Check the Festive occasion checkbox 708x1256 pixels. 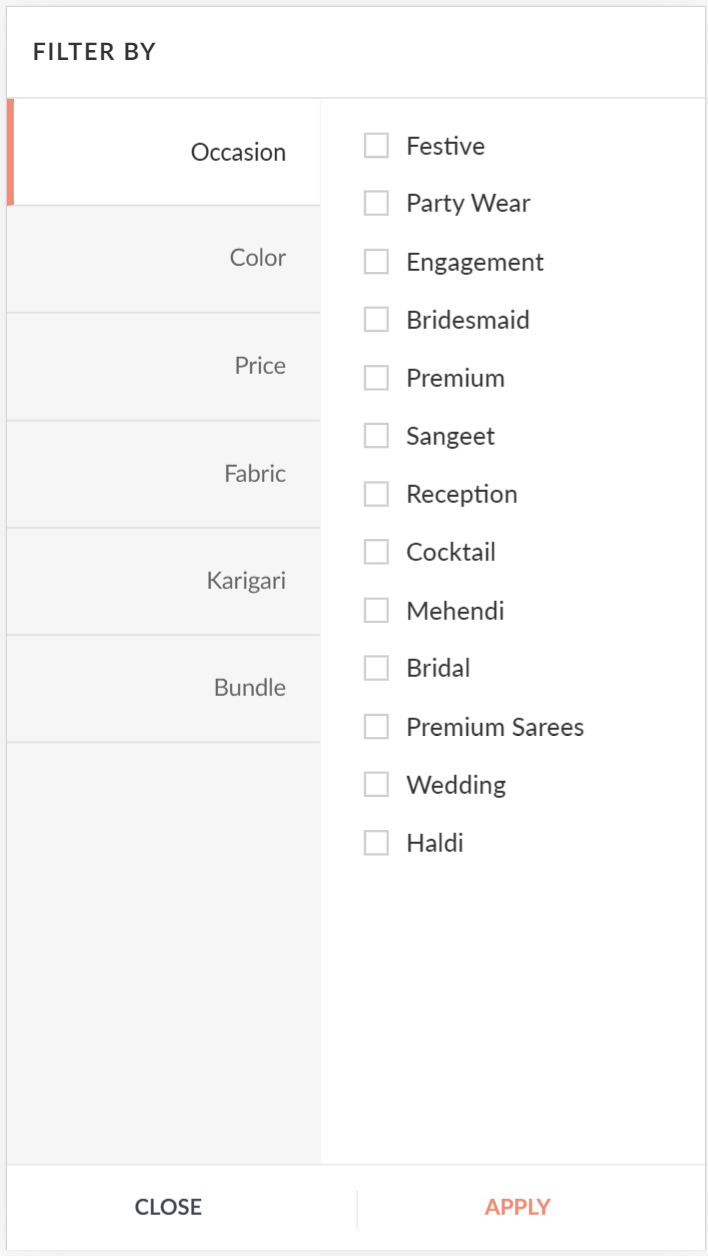tap(376, 146)
